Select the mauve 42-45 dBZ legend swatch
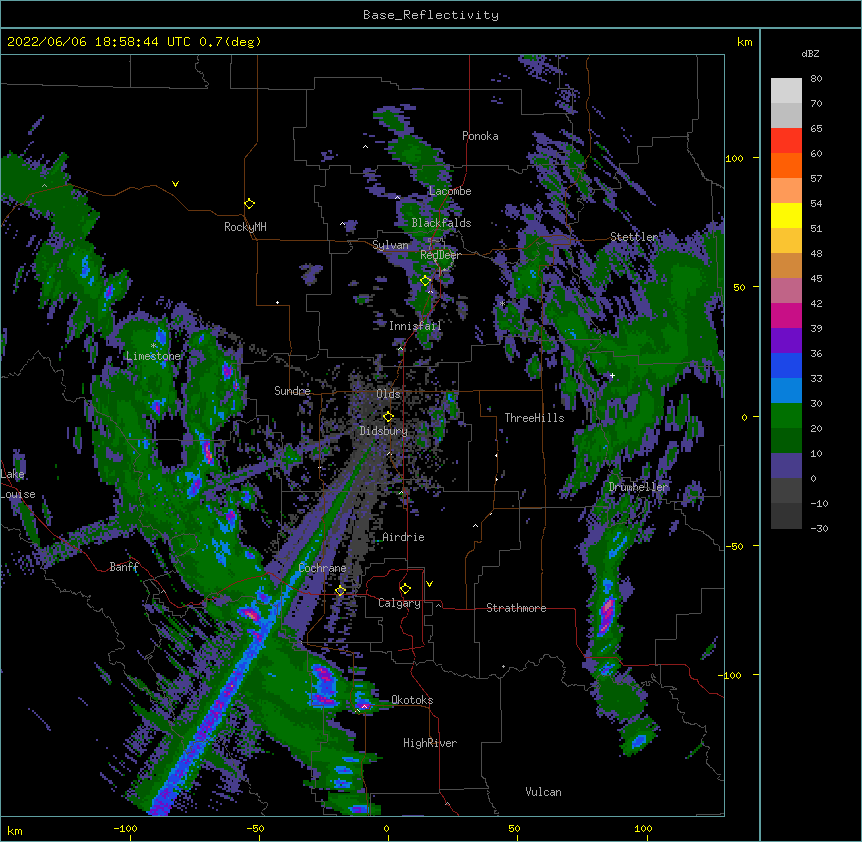 [x=786, y=291]
